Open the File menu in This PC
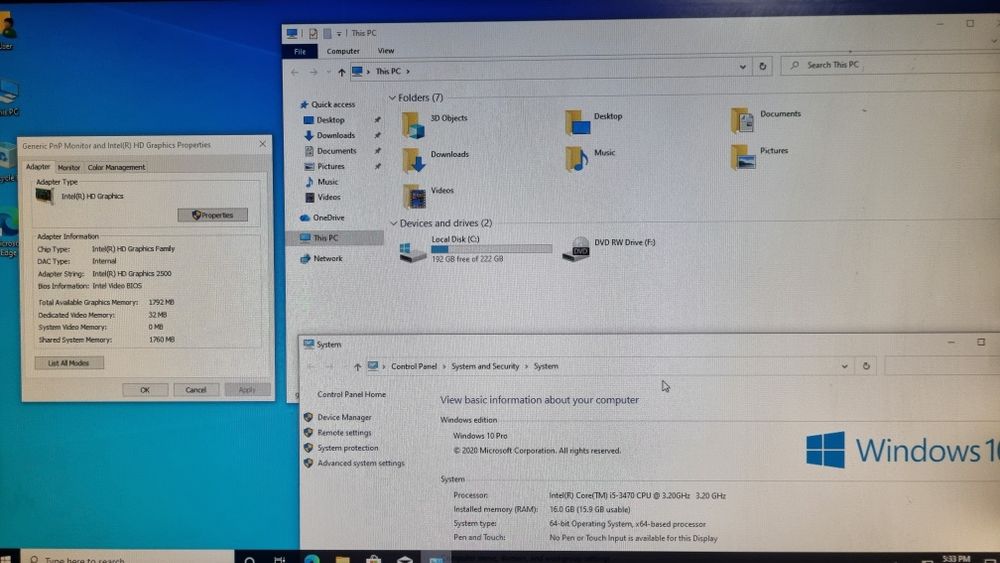 click(x=300, y=51)
